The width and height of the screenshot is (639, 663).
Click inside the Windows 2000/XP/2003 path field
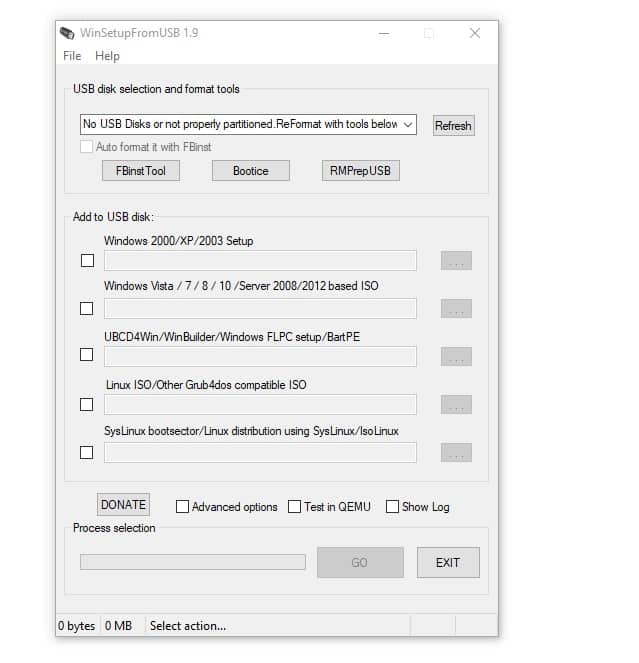click(x=260, y=261)
